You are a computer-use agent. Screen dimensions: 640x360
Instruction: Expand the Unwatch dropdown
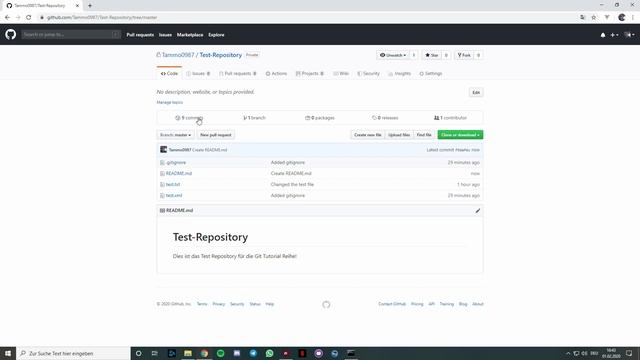393,55
